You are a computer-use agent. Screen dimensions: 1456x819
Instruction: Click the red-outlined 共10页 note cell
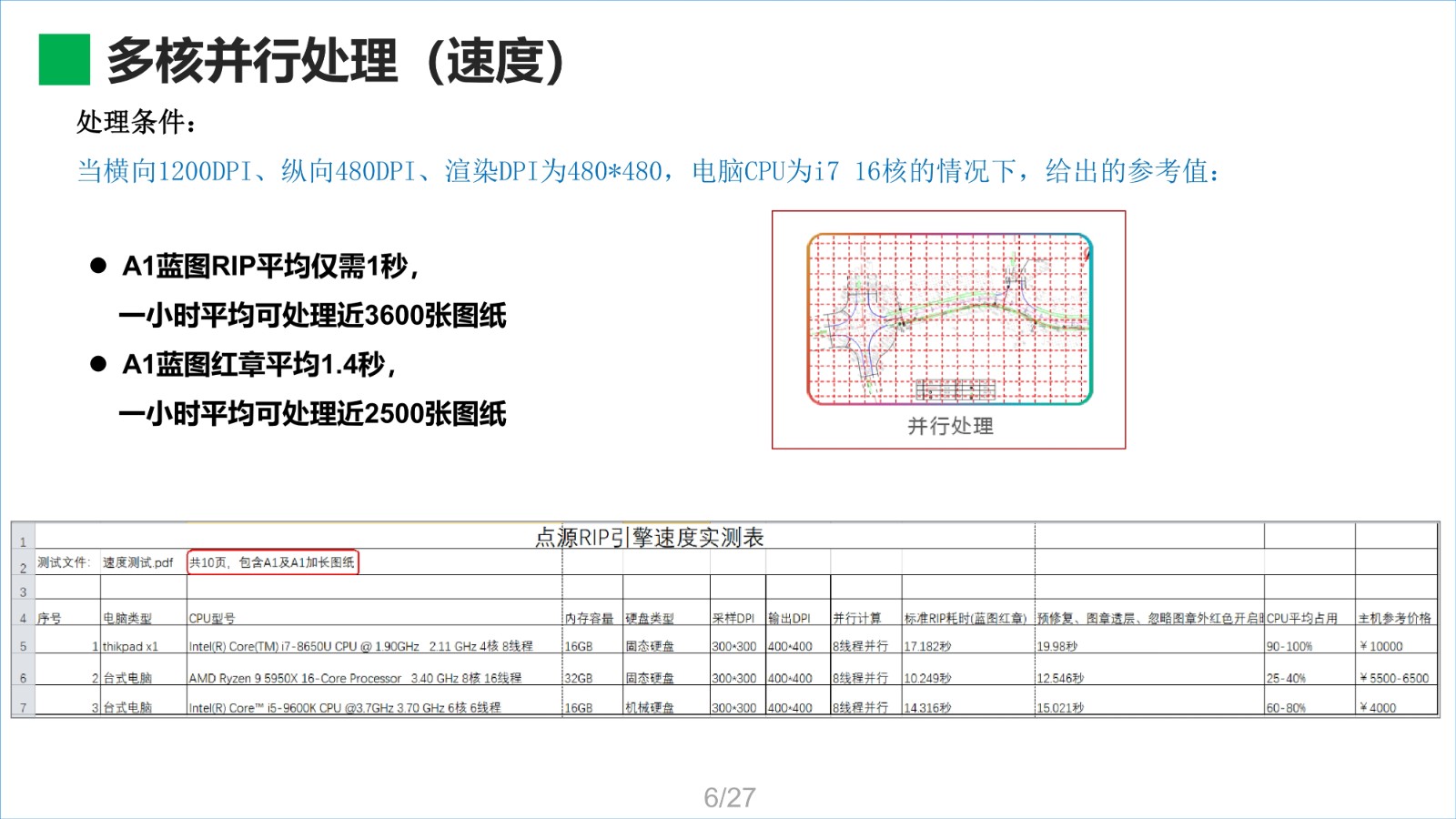[272, 562]
